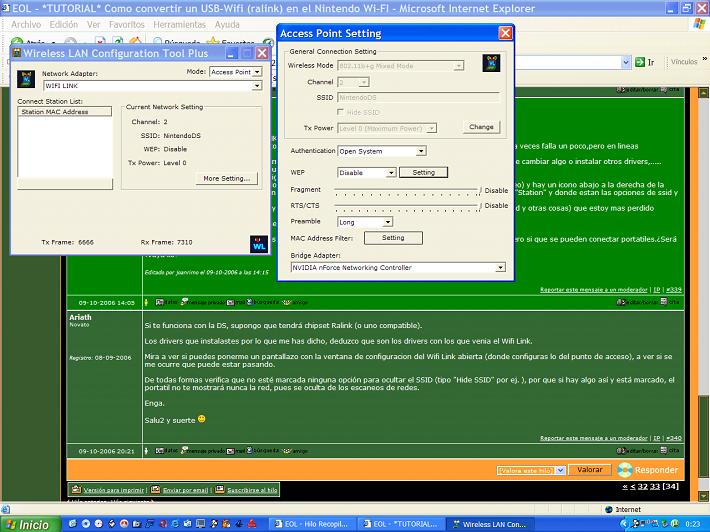Open the Valora este hilo rating dropdown

tap(561, 470)
